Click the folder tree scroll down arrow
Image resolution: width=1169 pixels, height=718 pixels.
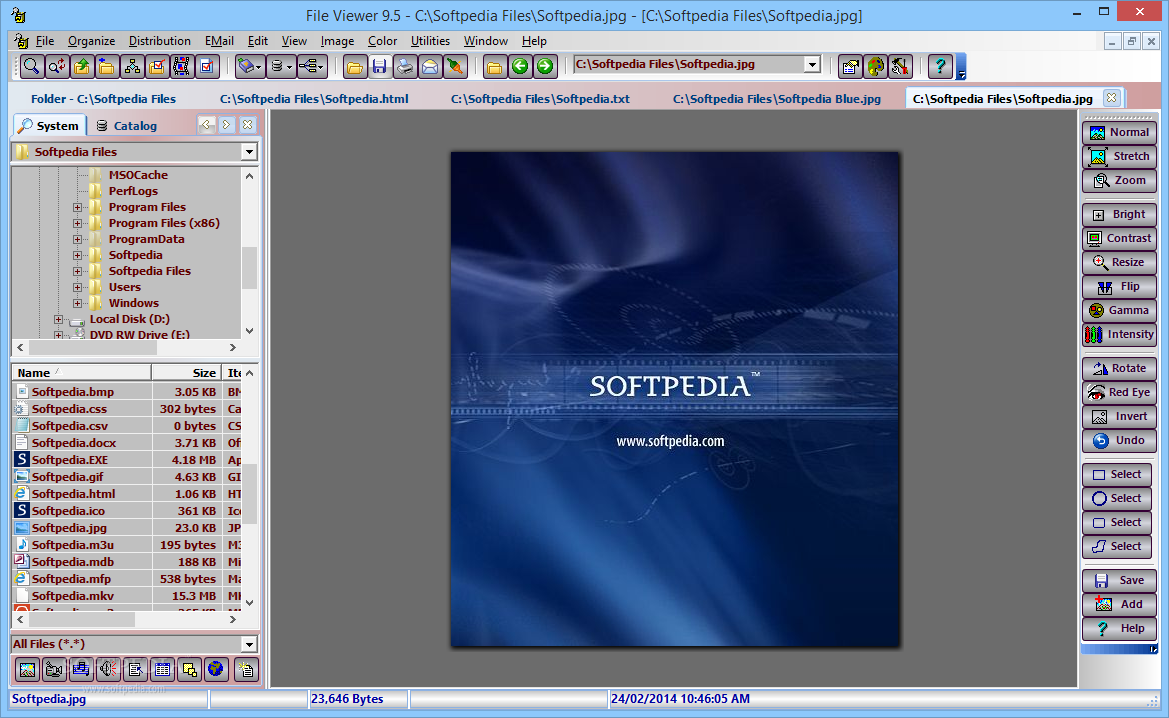click(250, 331)
